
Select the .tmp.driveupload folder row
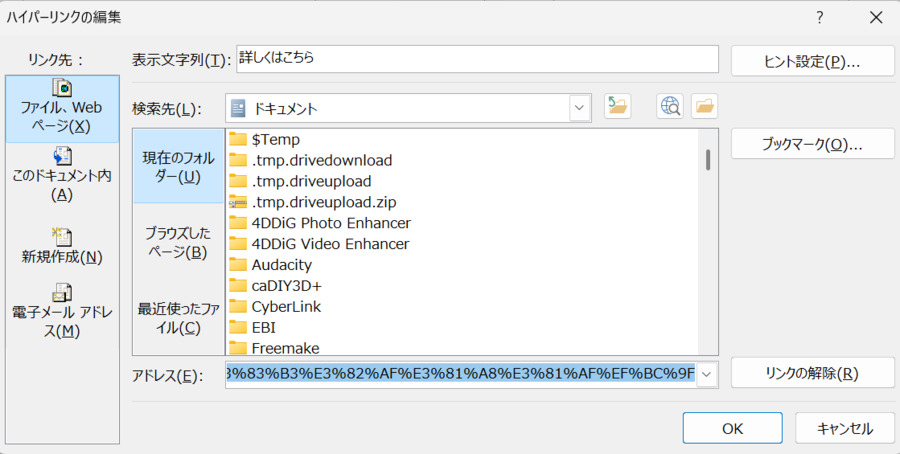point(300,181)
